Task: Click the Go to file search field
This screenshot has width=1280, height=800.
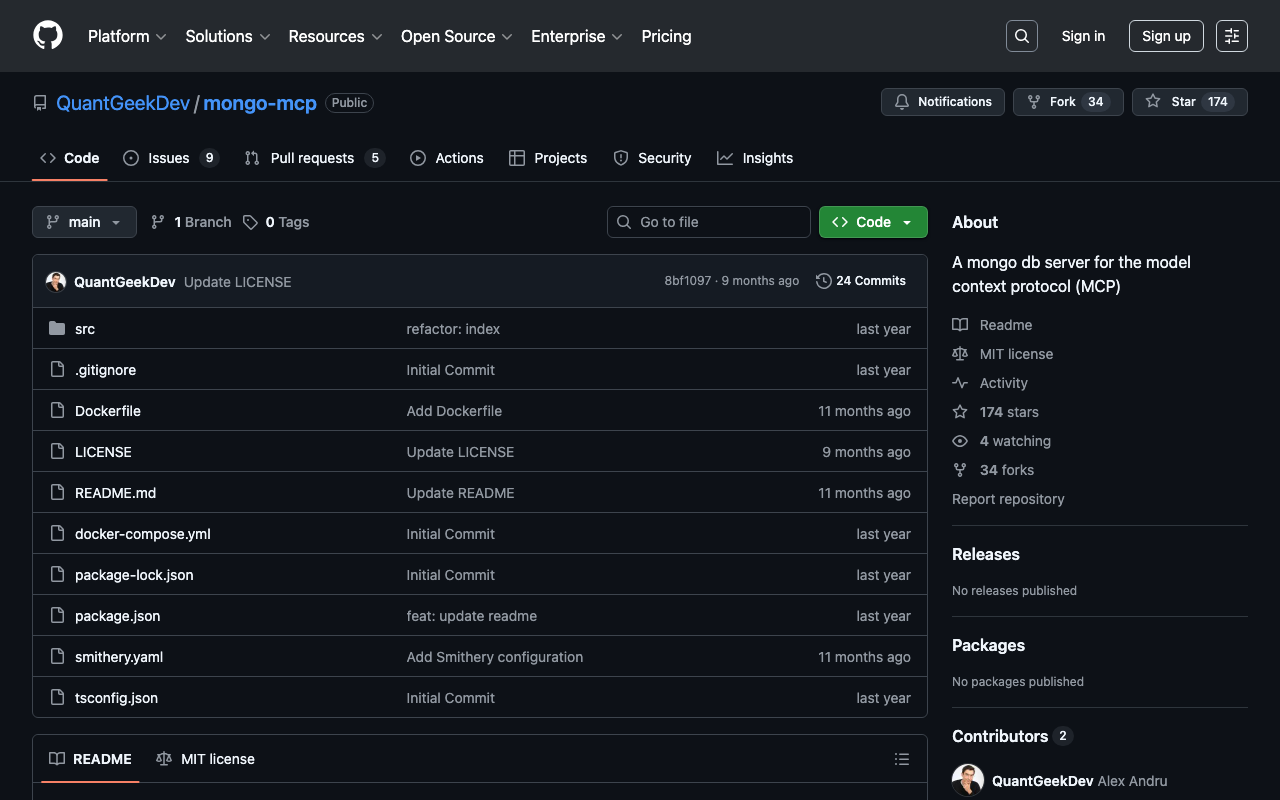Action: tap(709, 222)
